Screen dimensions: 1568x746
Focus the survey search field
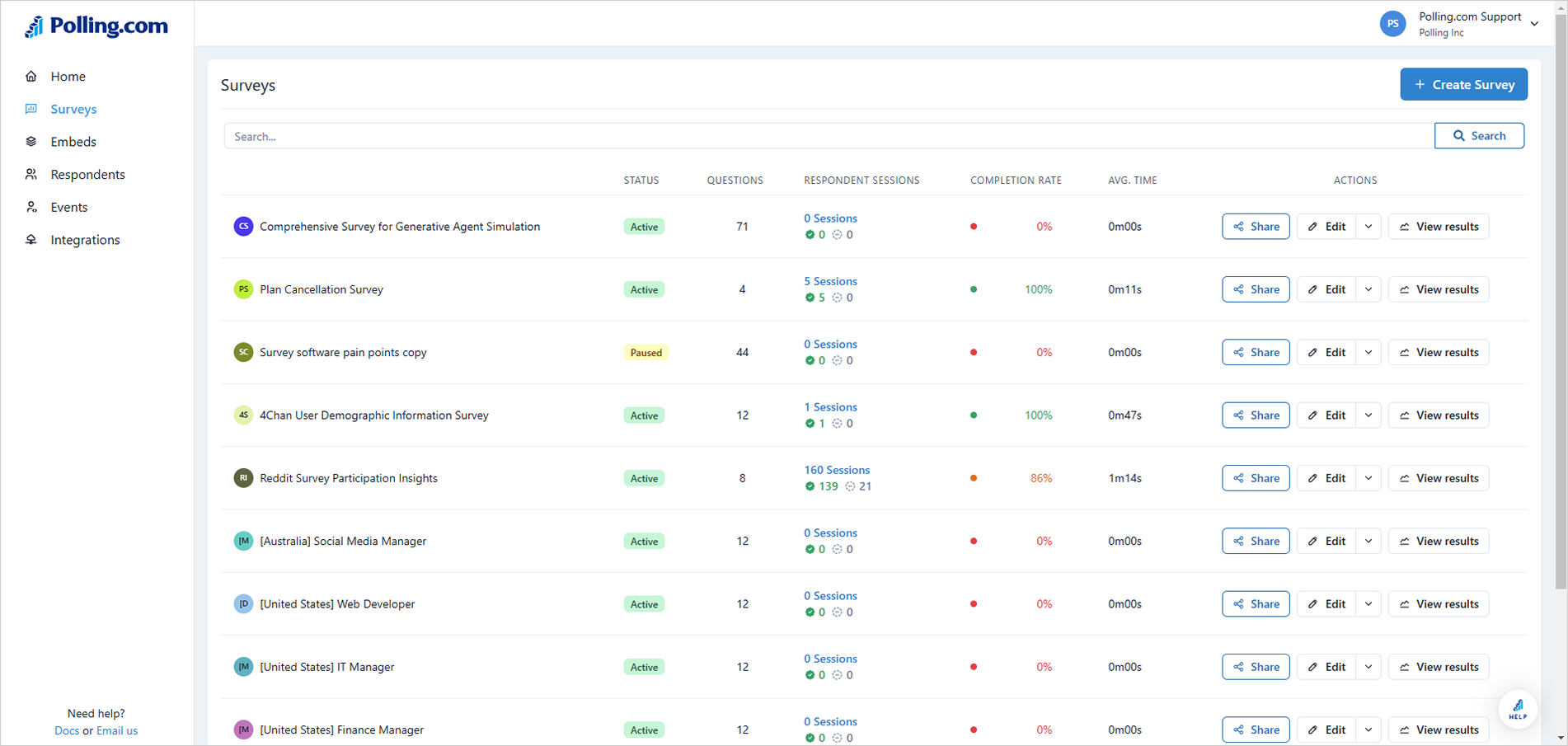point(829,136)
